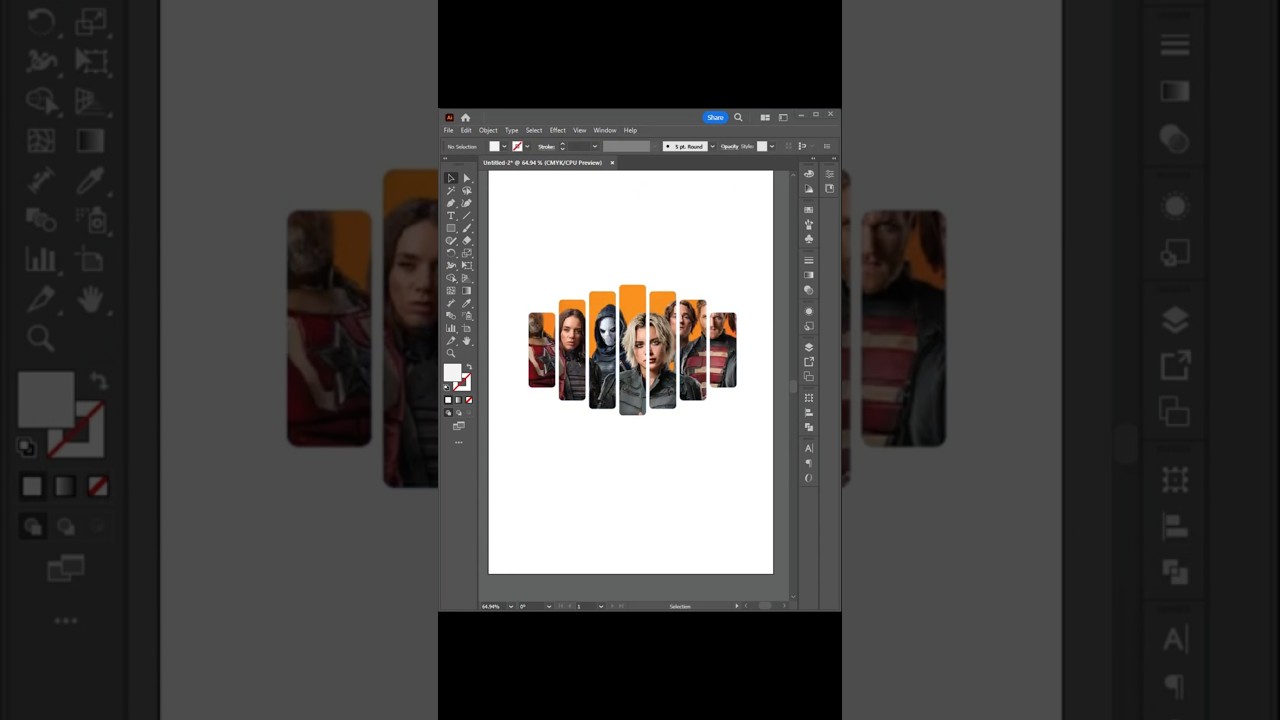This screenshot has width=1280, height=720.
Task: Select the Selection tool arrow
Action: [451, 178]
